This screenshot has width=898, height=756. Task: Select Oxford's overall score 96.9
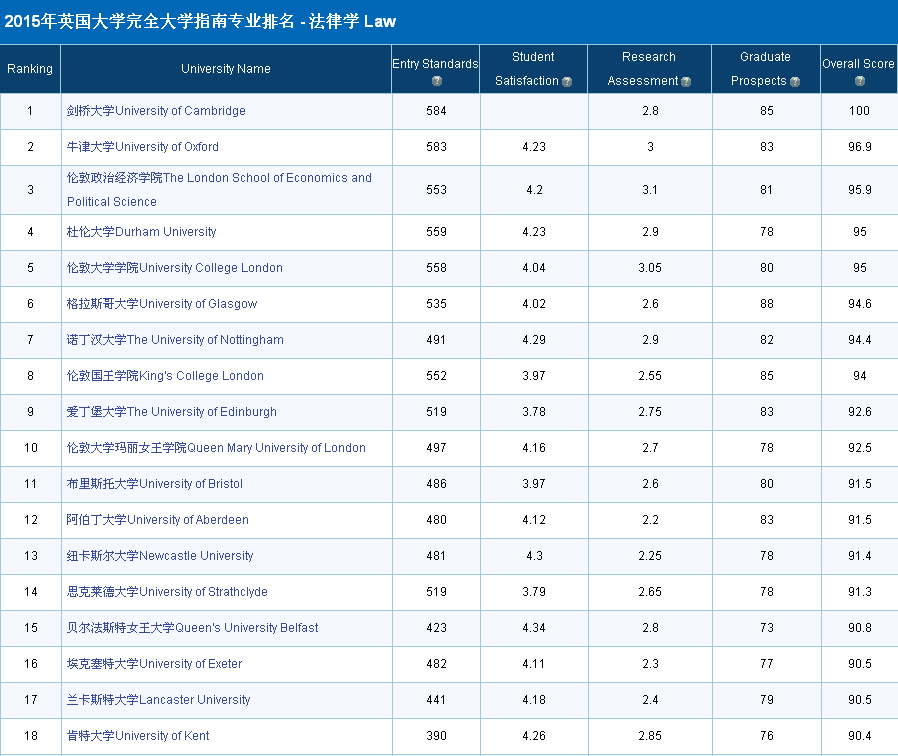coord(860,147)
